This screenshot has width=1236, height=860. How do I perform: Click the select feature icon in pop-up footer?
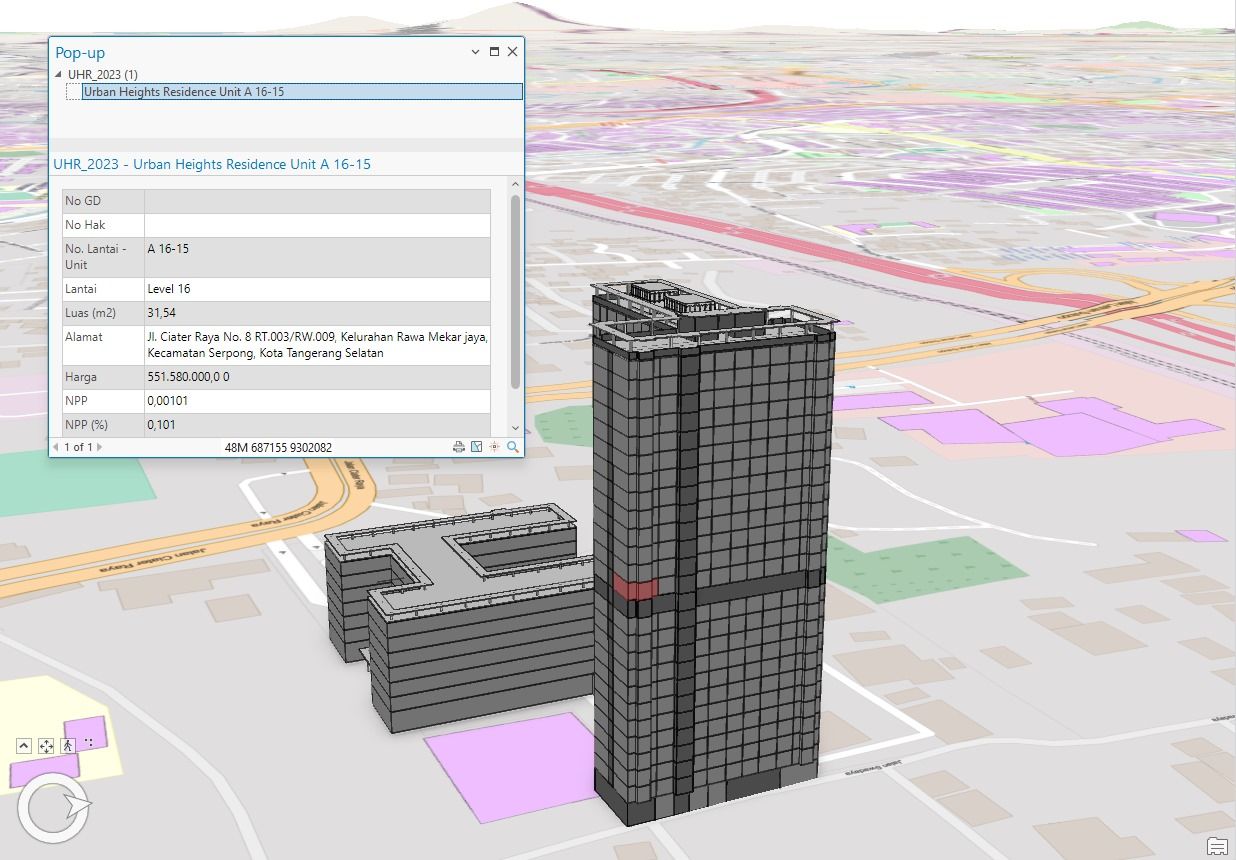pos(477,447)
